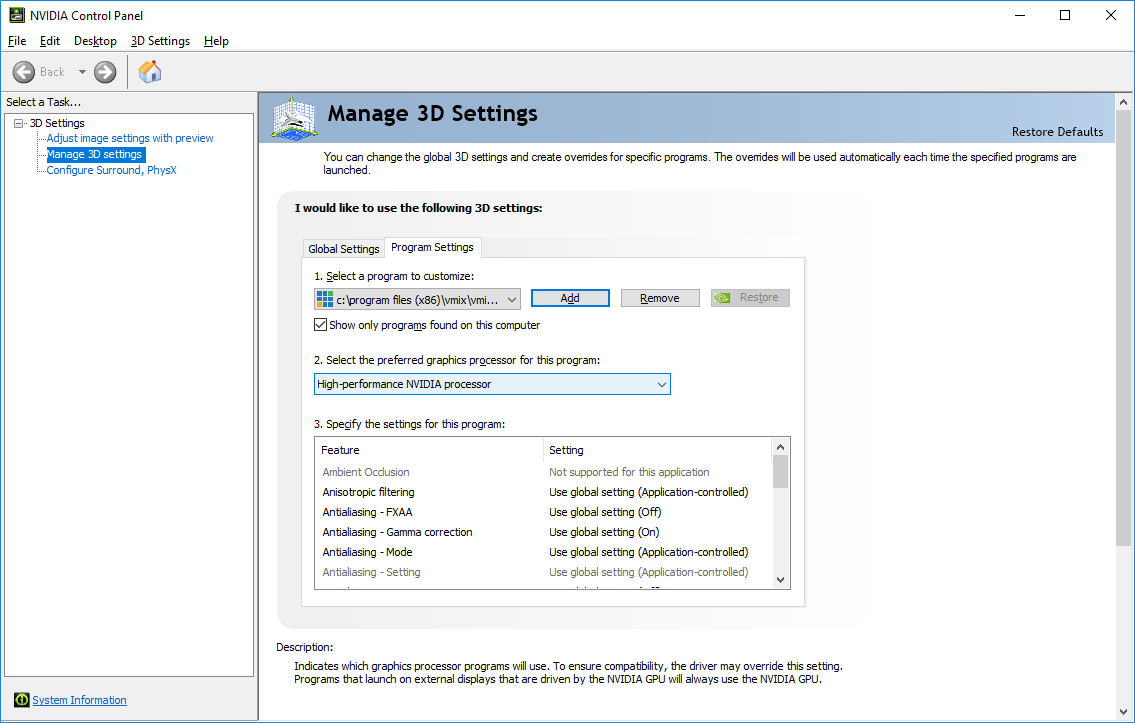Viewport: 1135px width, 723px height.
Task: Uncheck Show only programs found on this computer
Action: pos(321,325)
